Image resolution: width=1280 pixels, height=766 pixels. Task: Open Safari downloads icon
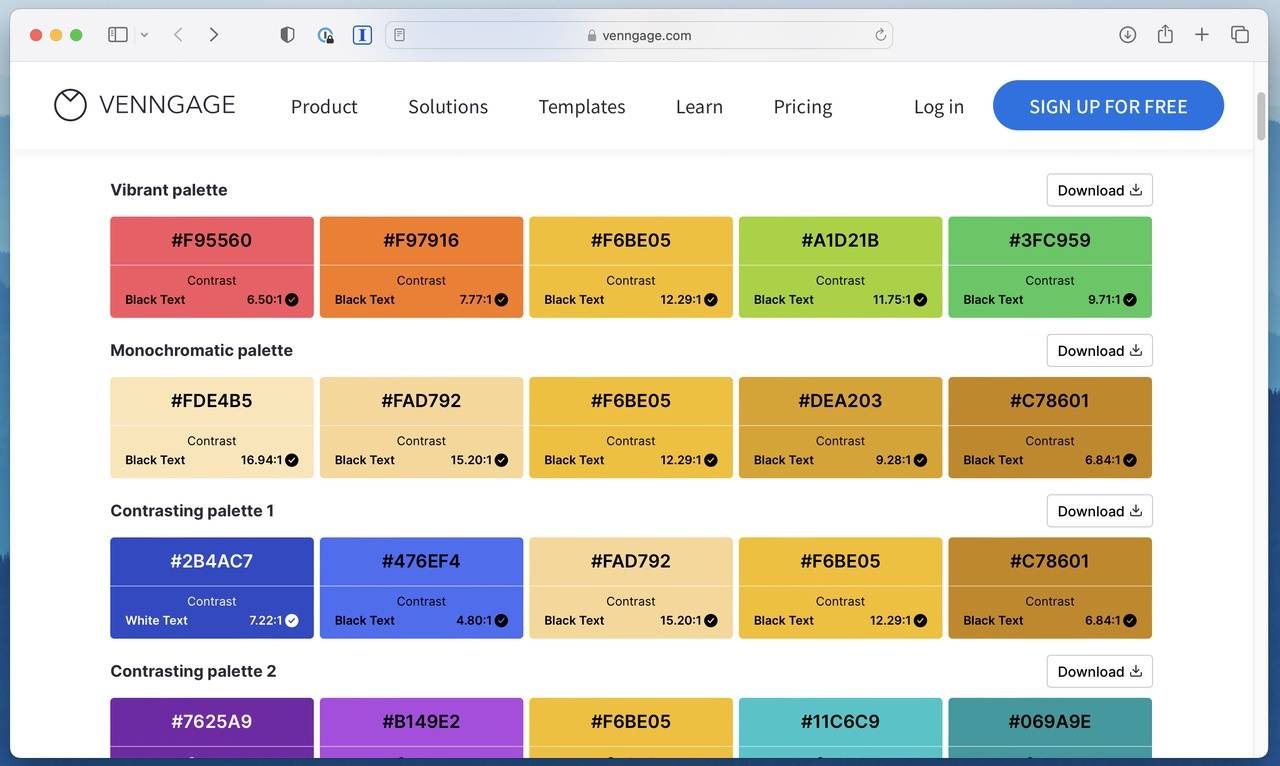[x=1127, y=35]
